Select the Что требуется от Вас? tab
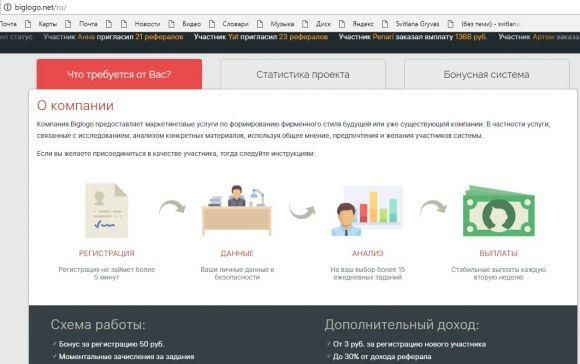 (119, 74)
